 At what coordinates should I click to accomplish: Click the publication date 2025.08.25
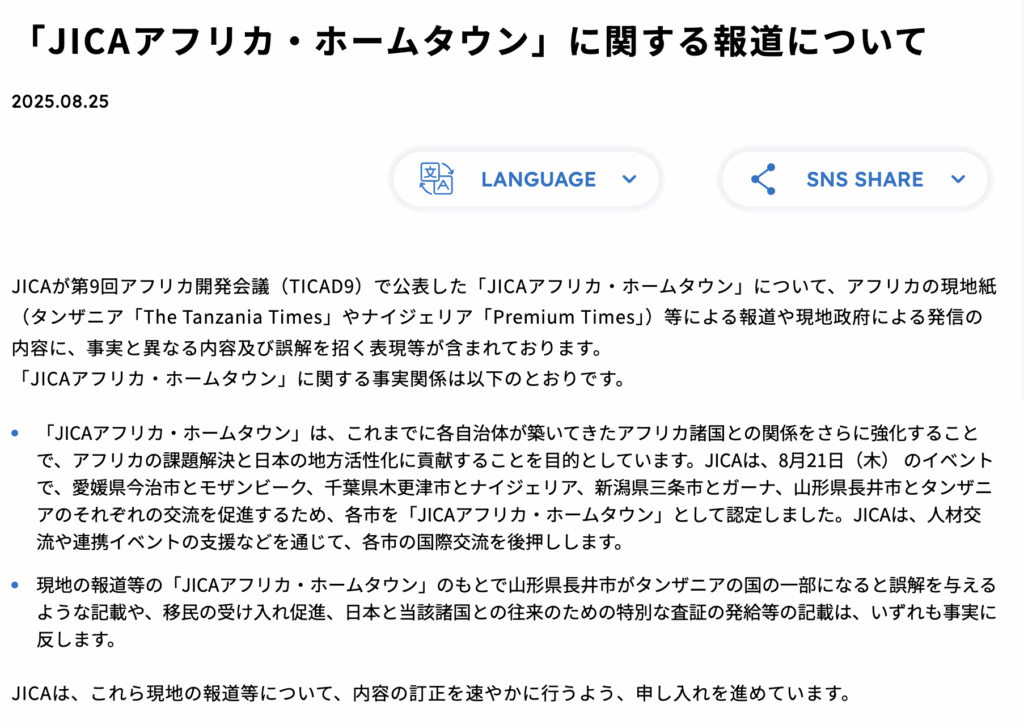pos(60,101)
